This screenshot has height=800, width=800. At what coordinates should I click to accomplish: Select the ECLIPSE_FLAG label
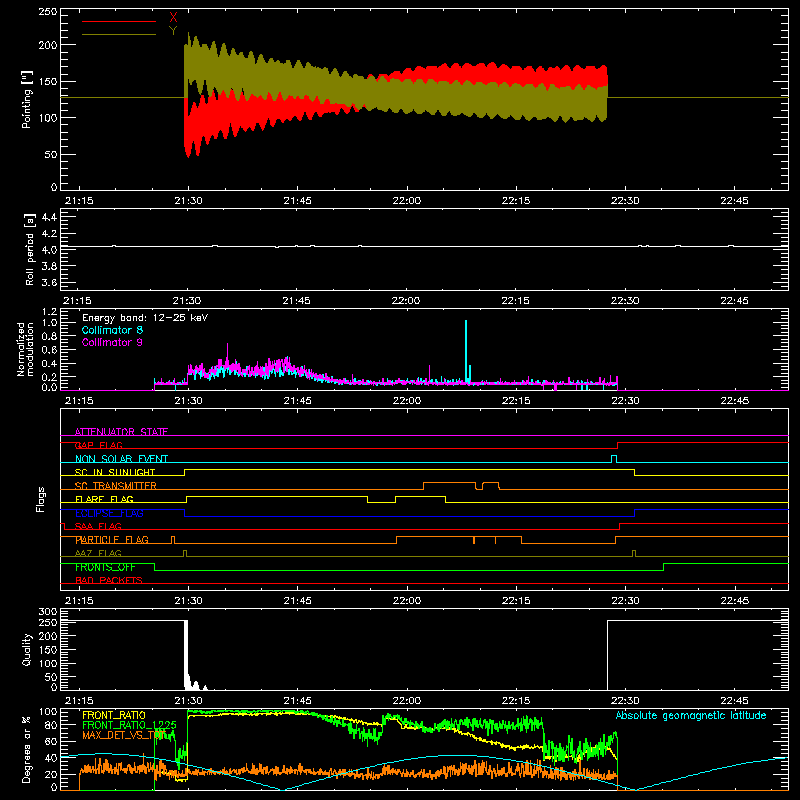click(109, 513)
